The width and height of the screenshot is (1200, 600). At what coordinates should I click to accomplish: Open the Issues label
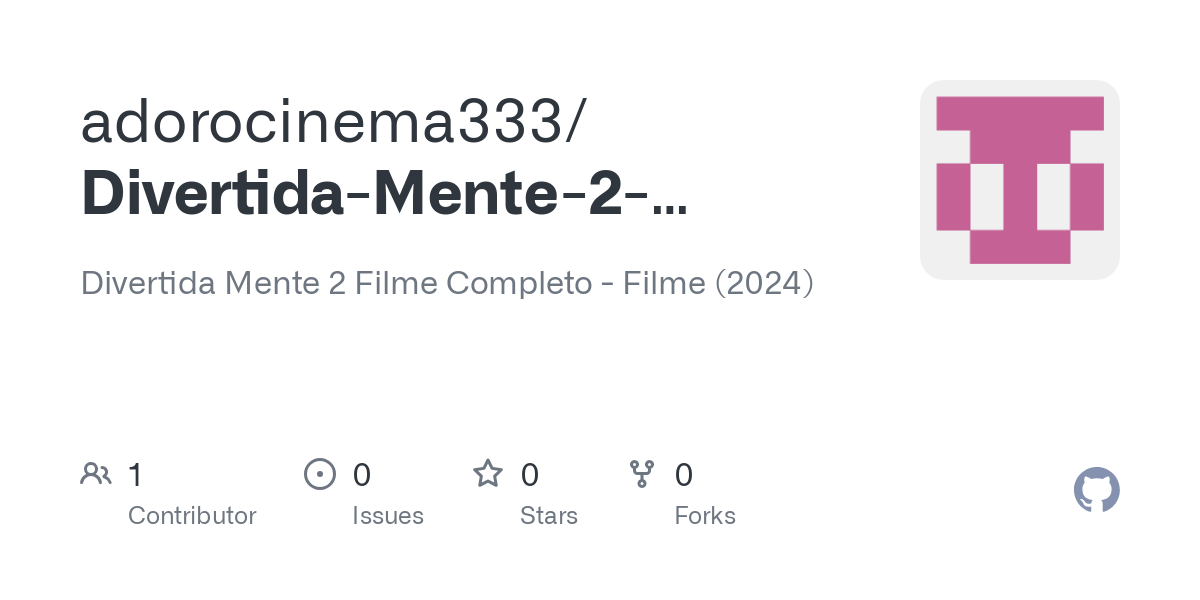click(388, 516)
